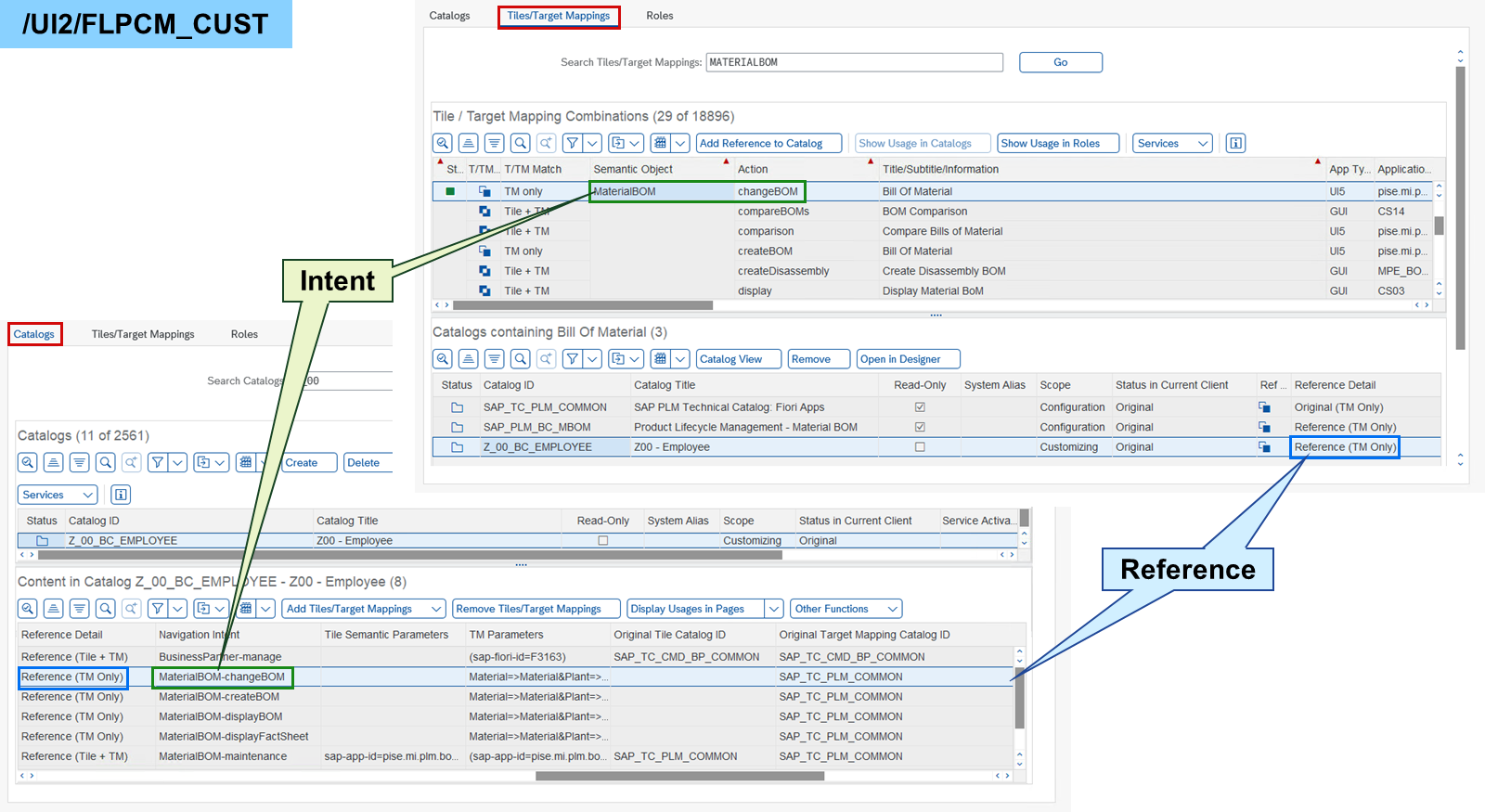Click Find icon in Catalogs containing Bill Of Material toolbar
The width and height of the screenshot is (1485, 812).
521,358
